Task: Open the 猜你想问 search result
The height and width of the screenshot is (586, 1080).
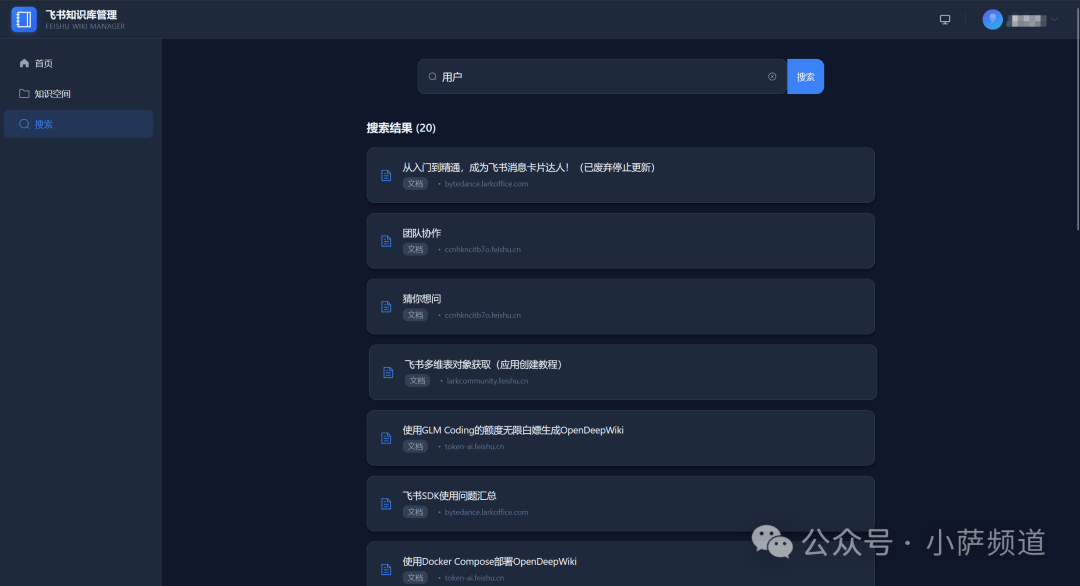Action: [x=621, y=306]
